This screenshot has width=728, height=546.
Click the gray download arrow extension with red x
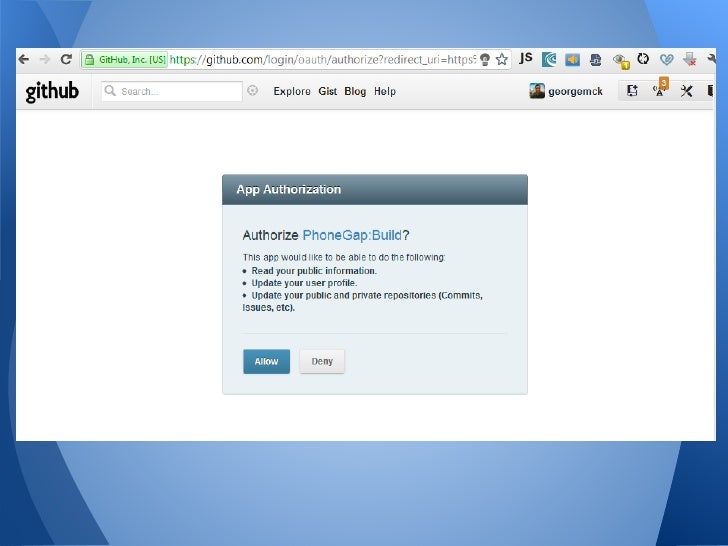click(x=690, y=59)
